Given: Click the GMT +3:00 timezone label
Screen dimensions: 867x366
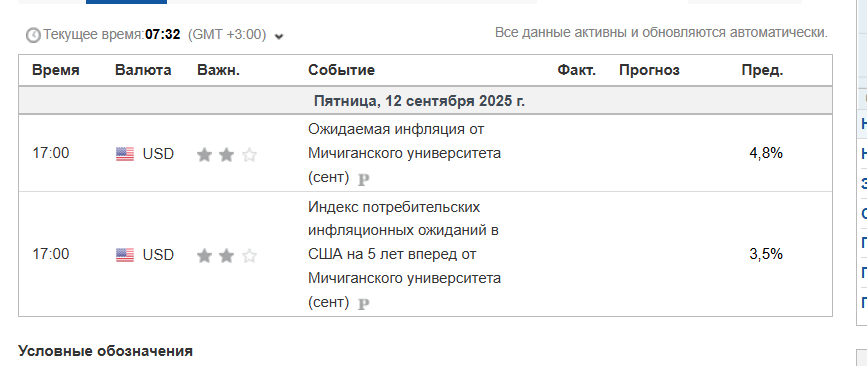Looking at the screenshot, I should [x=227, y=35].
